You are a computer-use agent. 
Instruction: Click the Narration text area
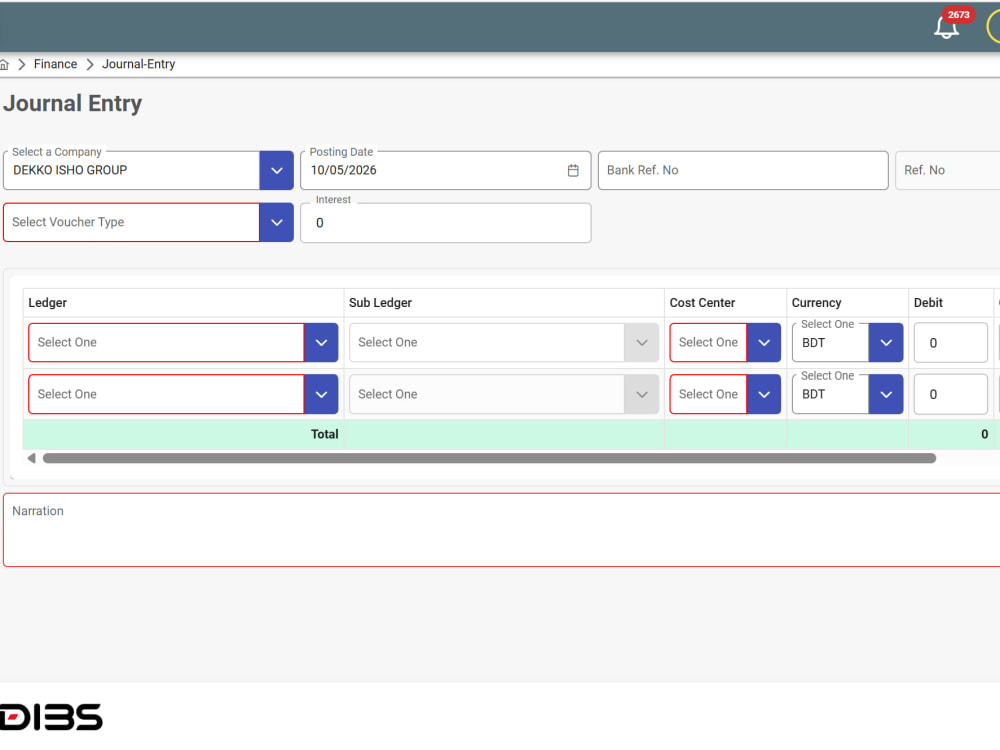tap(501, 529)
